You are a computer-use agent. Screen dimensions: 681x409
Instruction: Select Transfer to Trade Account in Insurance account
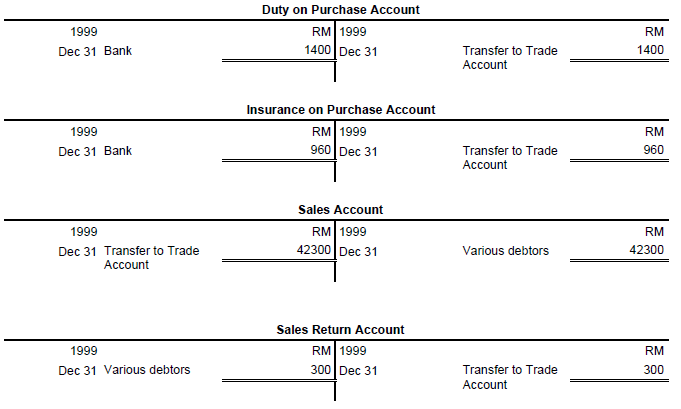pos(510,158)
